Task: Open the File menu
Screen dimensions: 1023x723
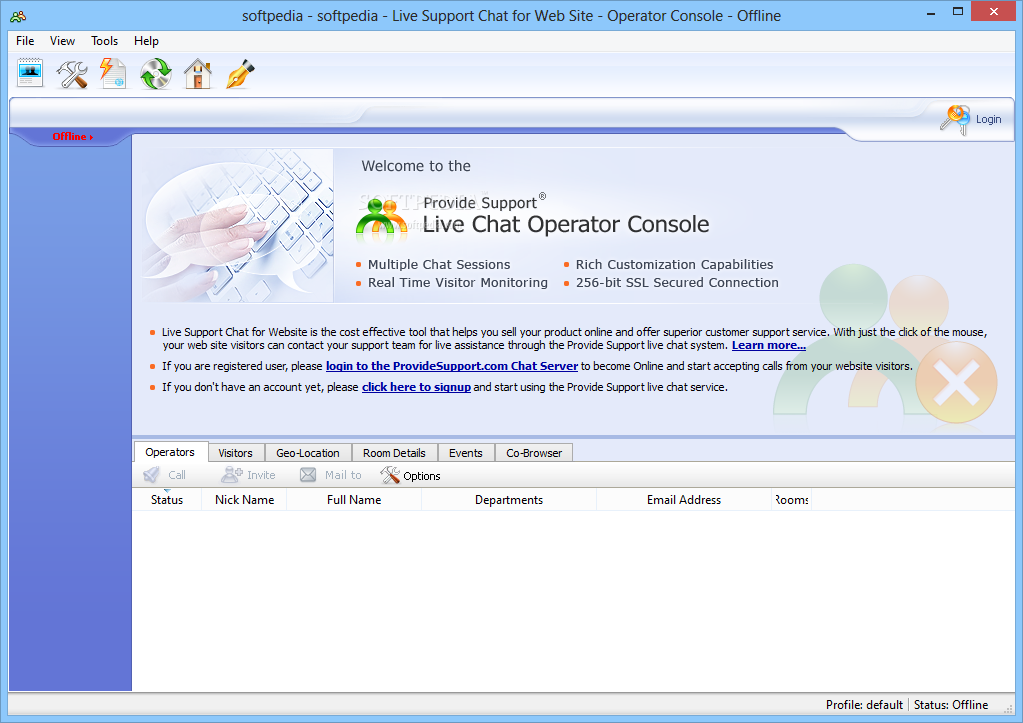Action: [x=25, y=40]
